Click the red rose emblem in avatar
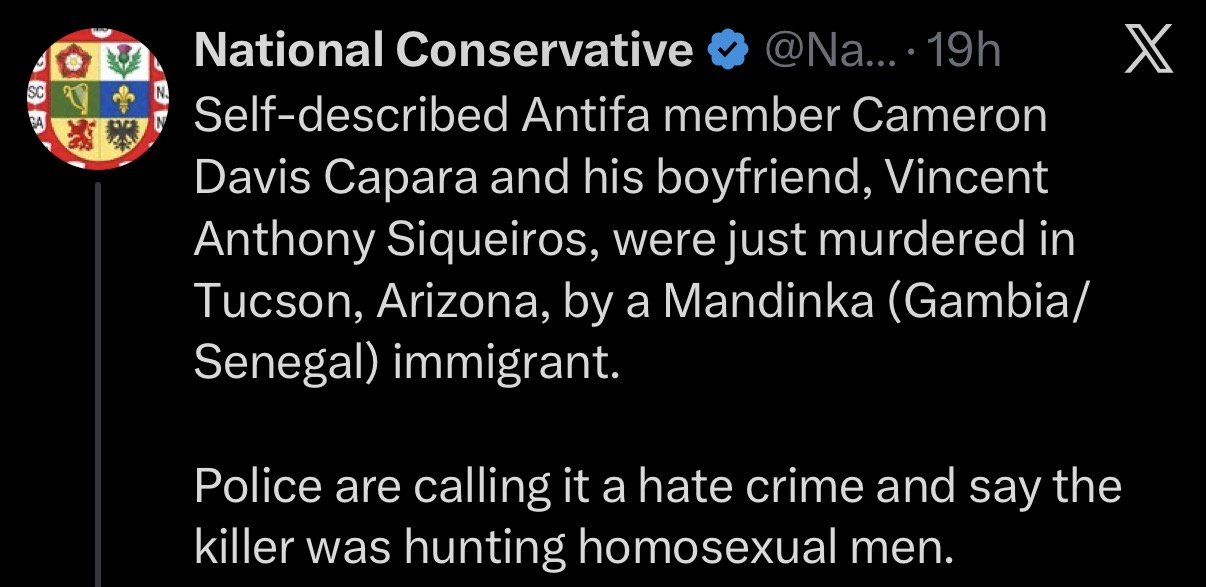 click(x=73, y=62)
